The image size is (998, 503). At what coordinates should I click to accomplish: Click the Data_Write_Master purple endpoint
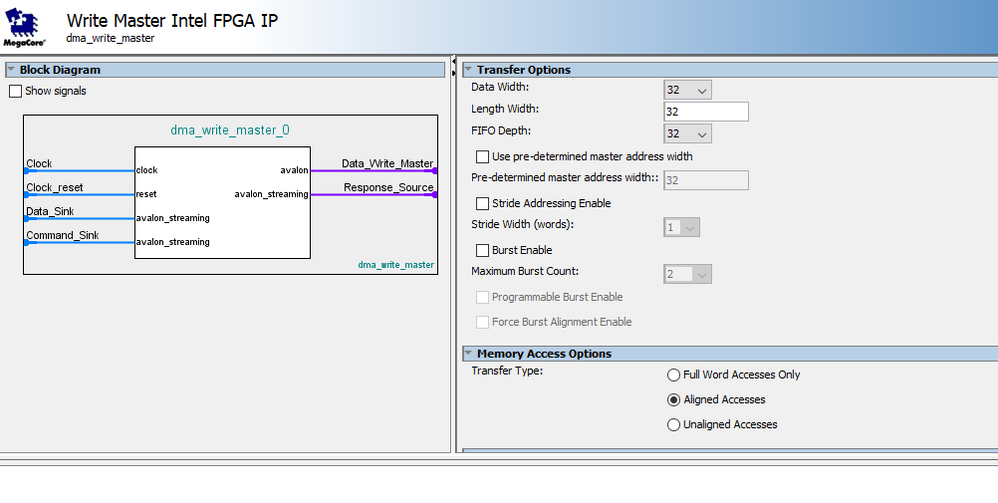(x=435, y=171)
